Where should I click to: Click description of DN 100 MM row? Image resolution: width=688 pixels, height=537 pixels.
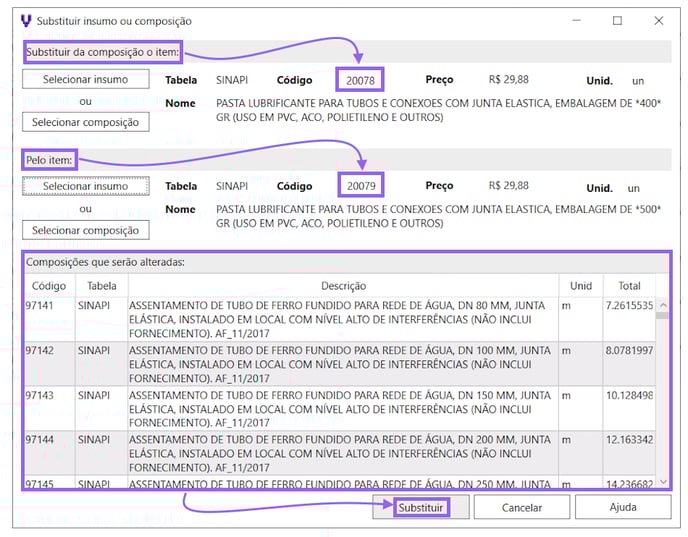(x=340, y=364)
